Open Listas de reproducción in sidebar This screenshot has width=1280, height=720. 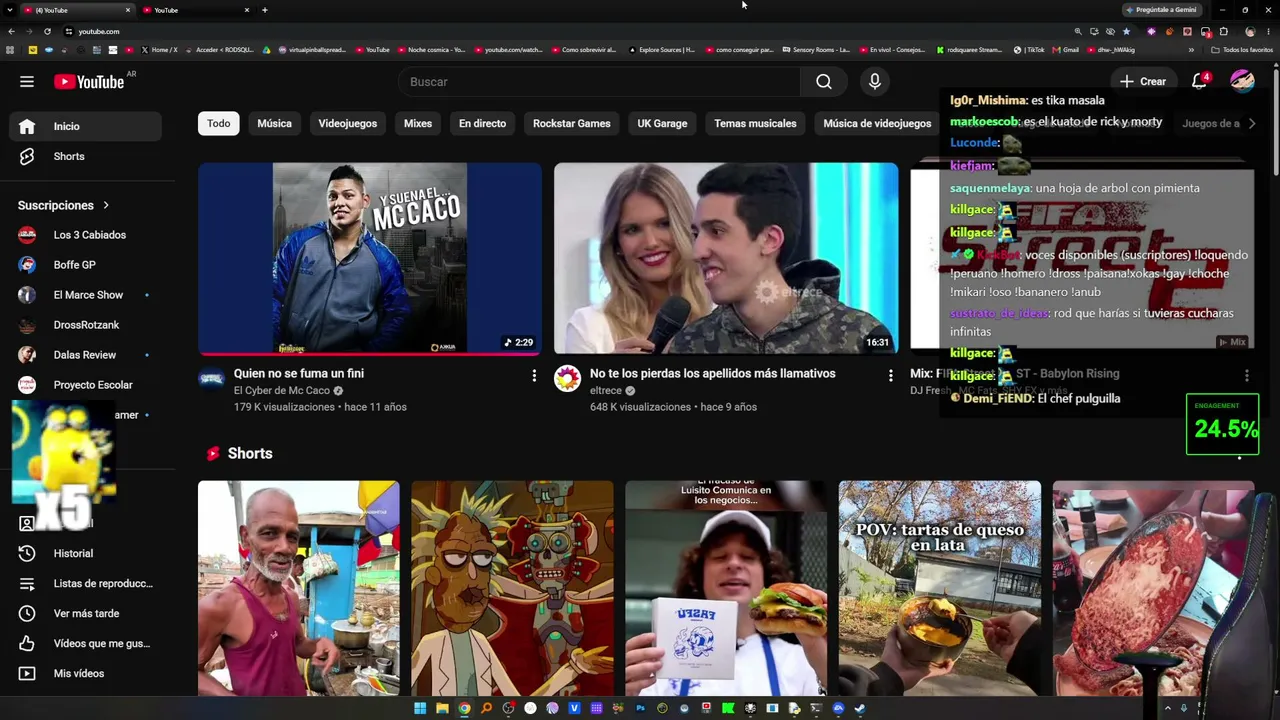point(85,584)
